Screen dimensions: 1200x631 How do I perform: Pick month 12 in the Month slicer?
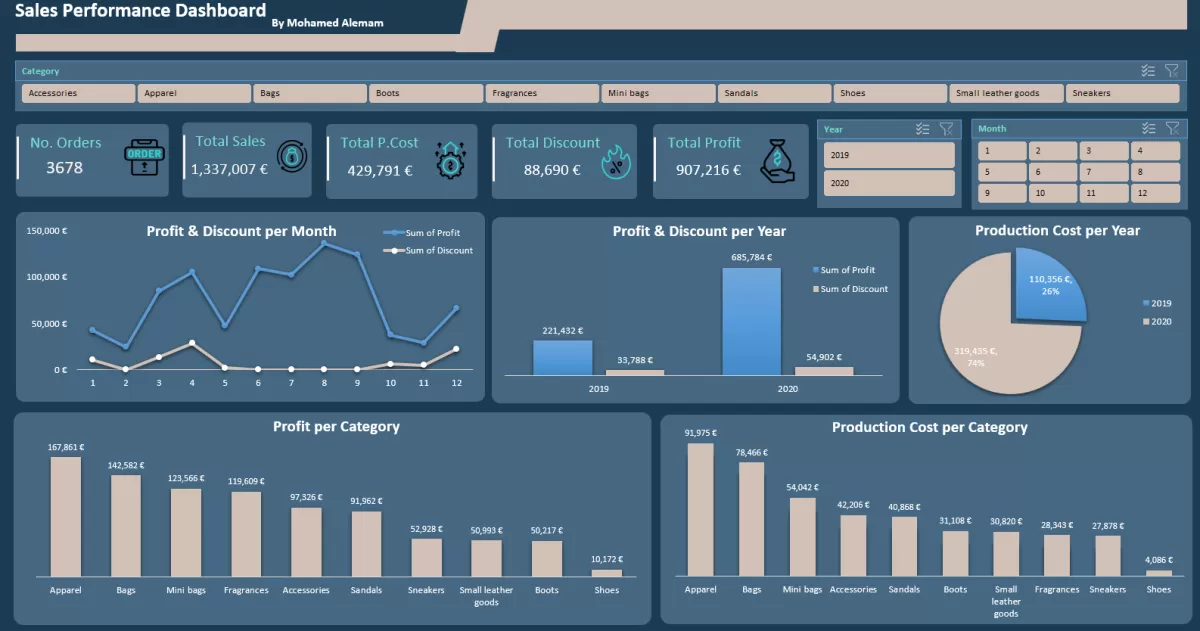(x=1155, y=194)
